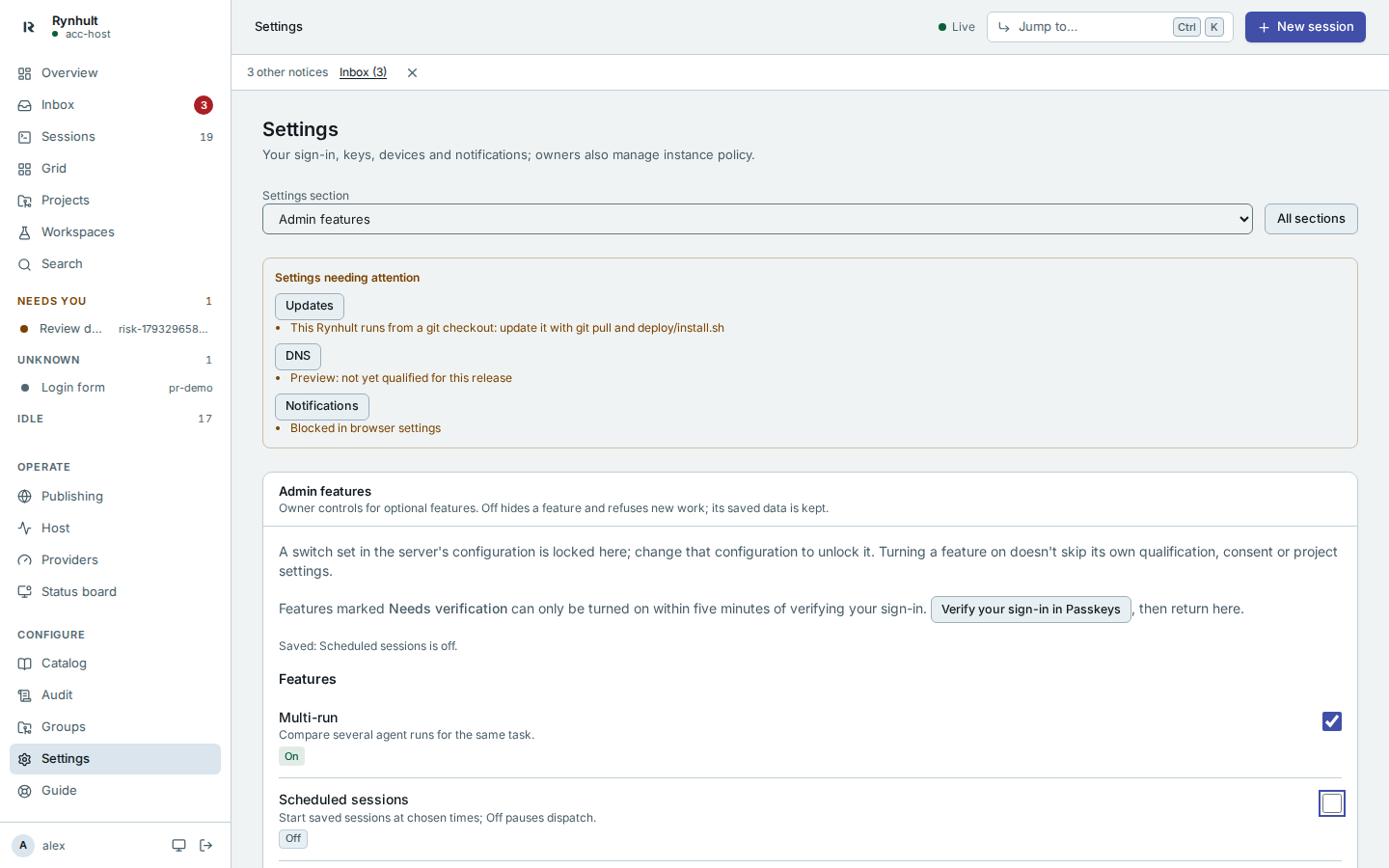
Task: Click the Multi-run 'On' status badge
Action: [291, 756]
